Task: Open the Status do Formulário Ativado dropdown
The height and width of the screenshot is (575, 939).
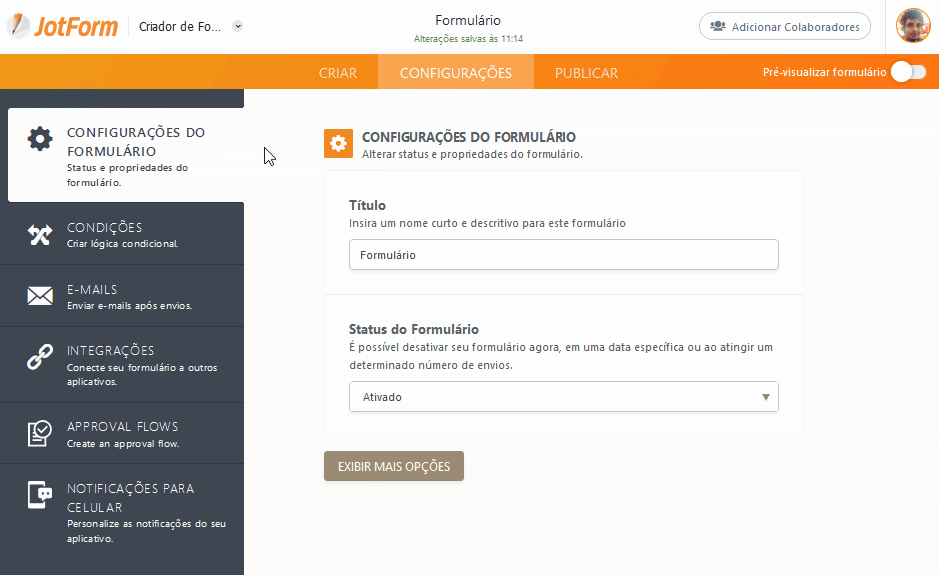Action: pyautogui.click(x=564, y=397)
